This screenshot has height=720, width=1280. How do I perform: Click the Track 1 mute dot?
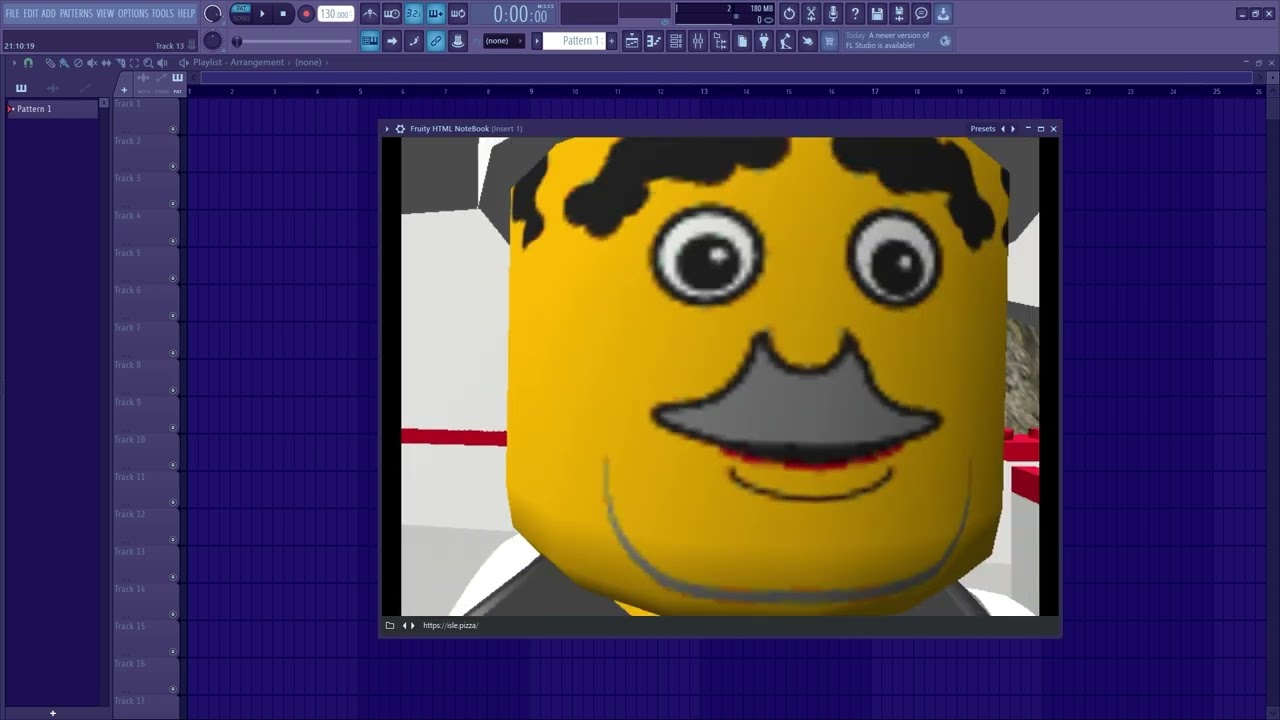[x=172, y=129]
